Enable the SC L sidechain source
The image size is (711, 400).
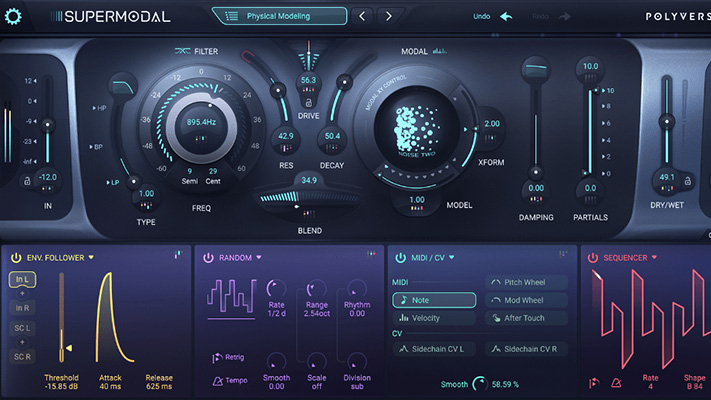pos(22,328)
